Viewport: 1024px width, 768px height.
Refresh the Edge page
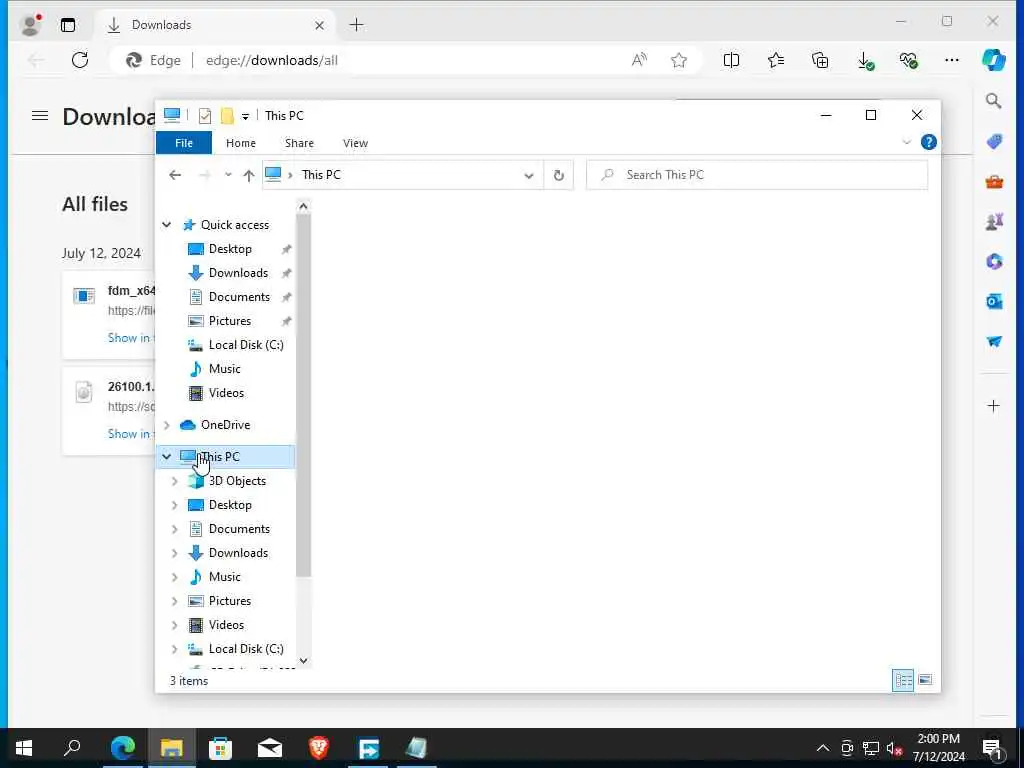80,60
